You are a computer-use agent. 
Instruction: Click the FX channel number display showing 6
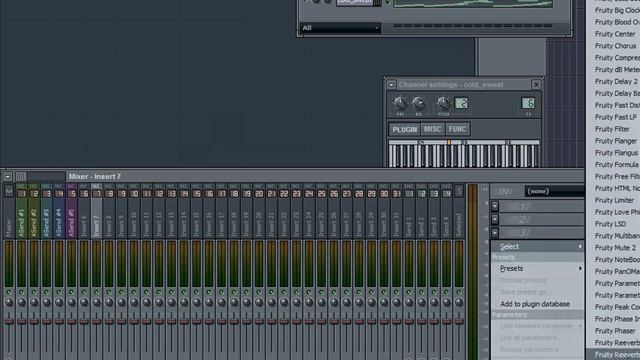[528, 103]
